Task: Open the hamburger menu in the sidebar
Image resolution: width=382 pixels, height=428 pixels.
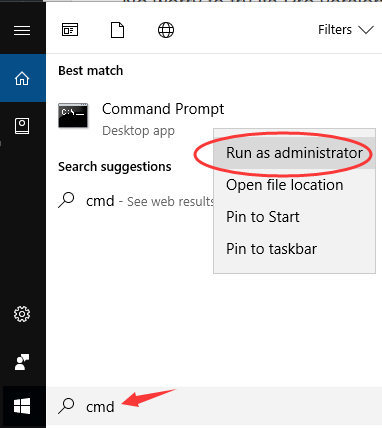Action: (22, 31)
